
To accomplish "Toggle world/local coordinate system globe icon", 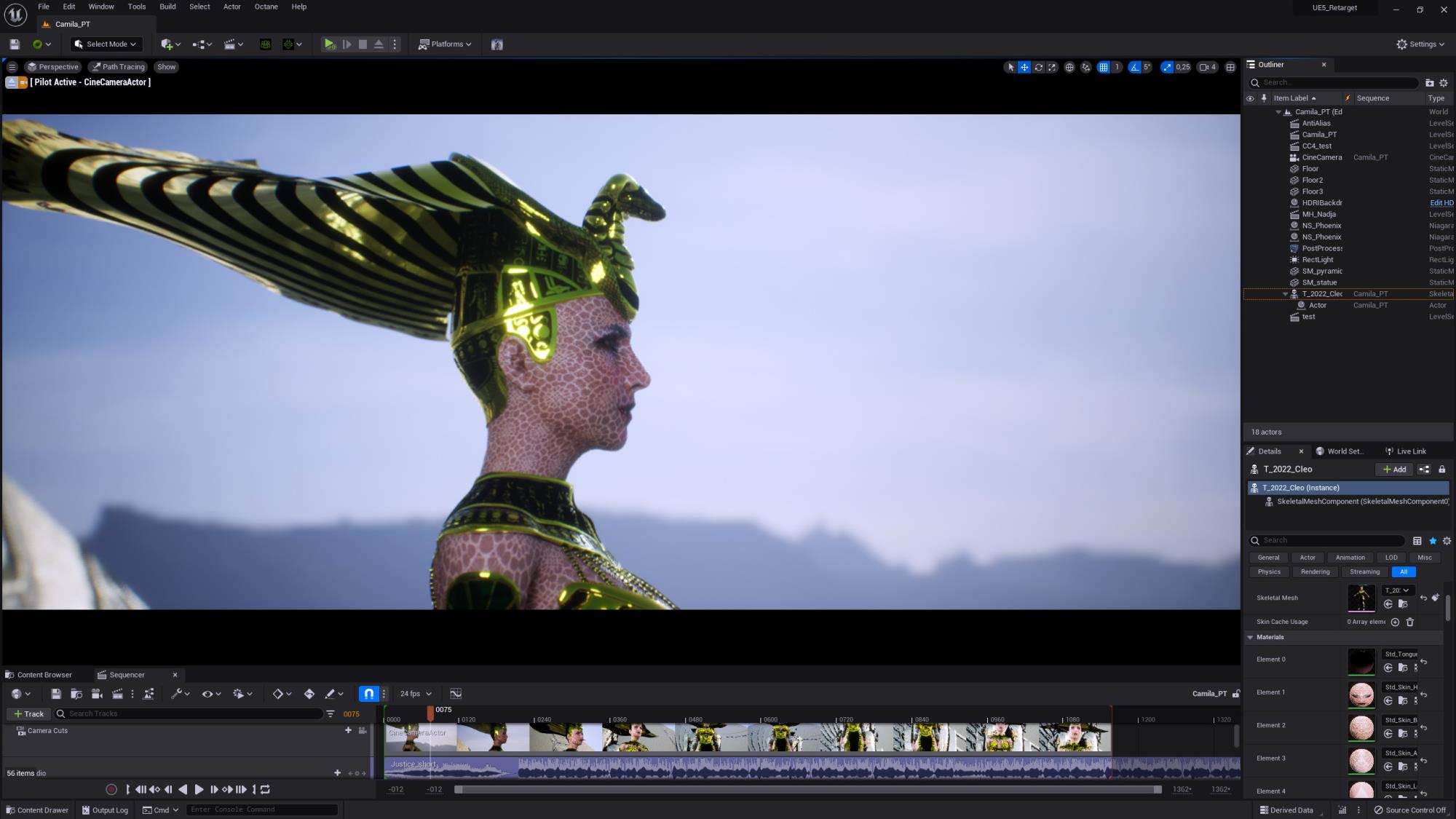I will pos(1069,67).
